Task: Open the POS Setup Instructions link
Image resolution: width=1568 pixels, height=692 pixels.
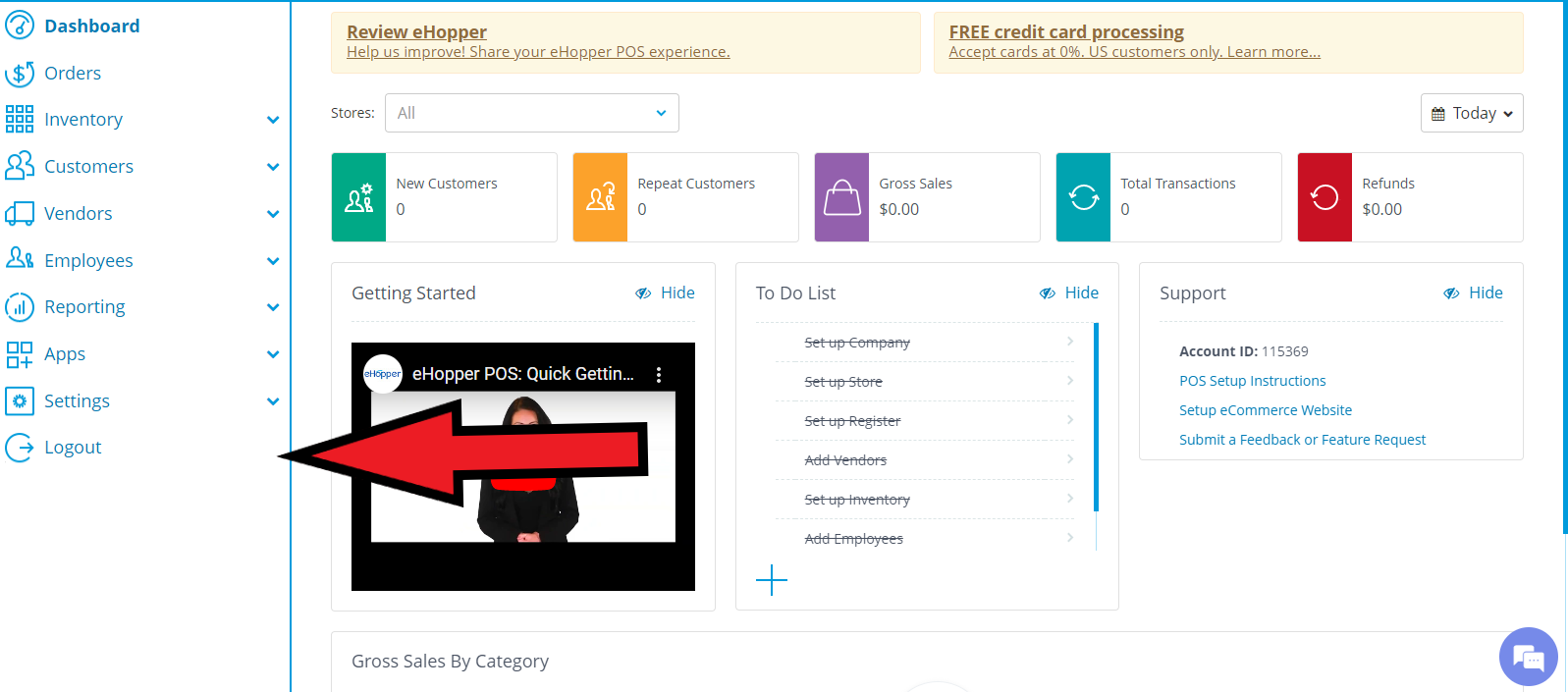Action: [1252, 381]
